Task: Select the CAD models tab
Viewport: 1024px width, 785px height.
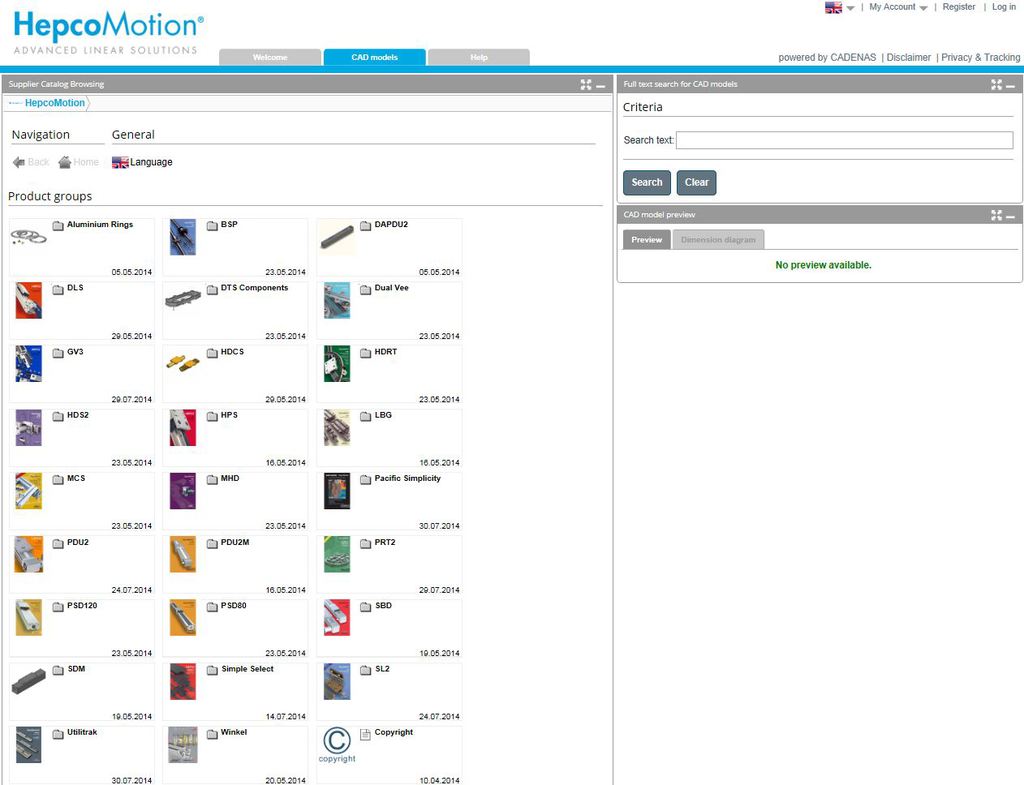Action: coord(374,57)
